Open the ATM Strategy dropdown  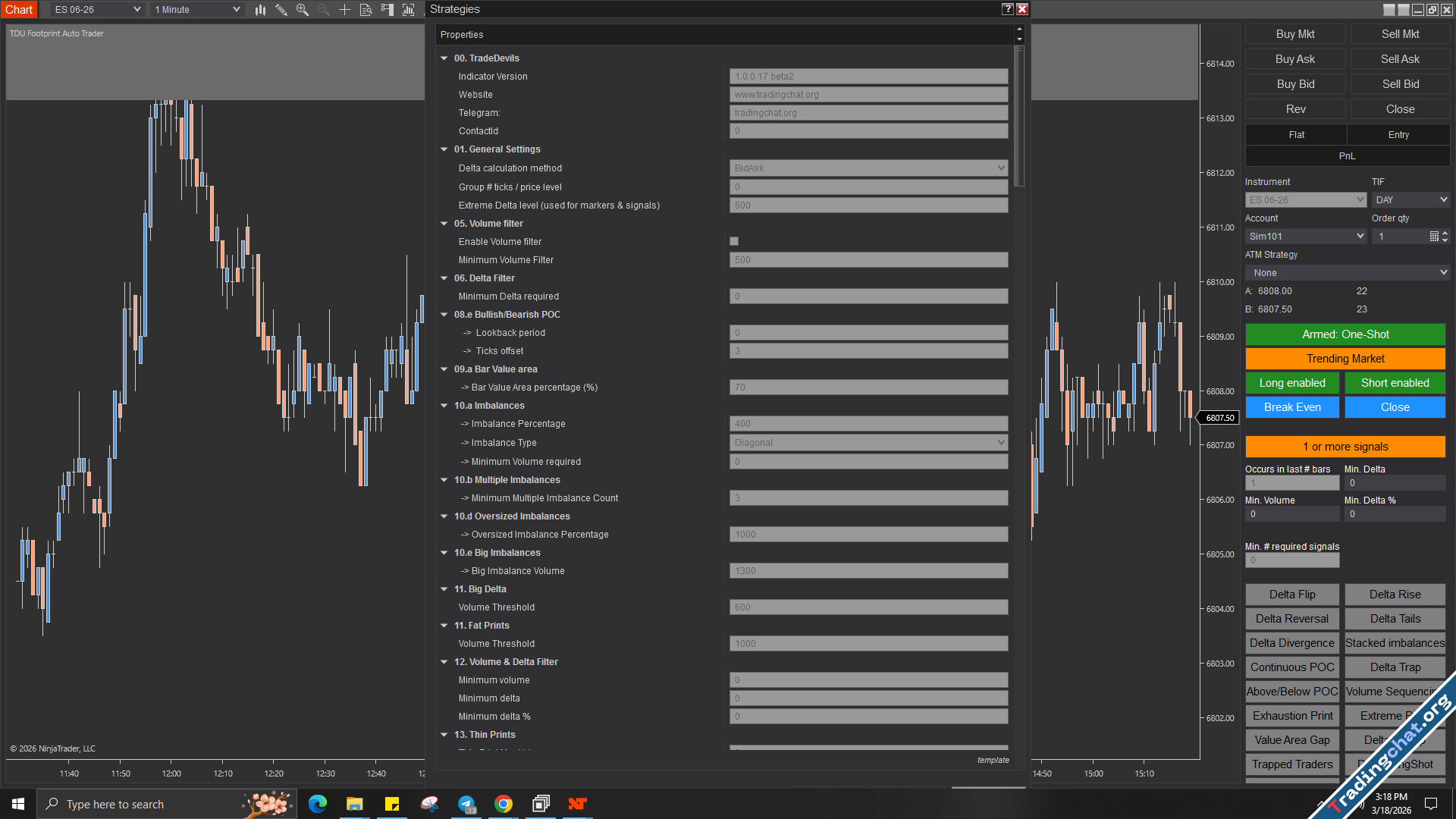point(1348,273)
